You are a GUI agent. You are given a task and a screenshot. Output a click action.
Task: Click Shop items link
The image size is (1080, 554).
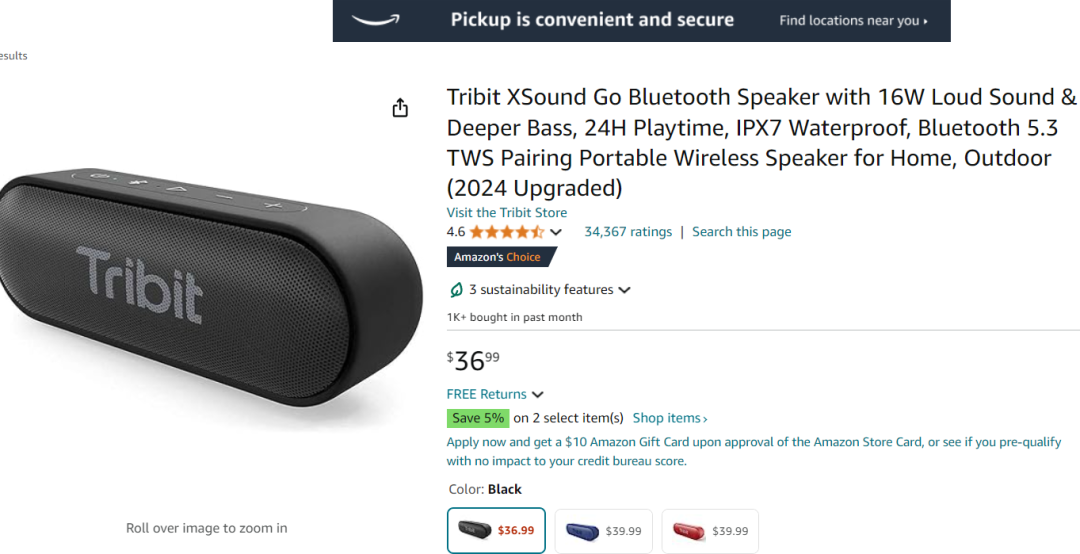(x=669, y=418)
